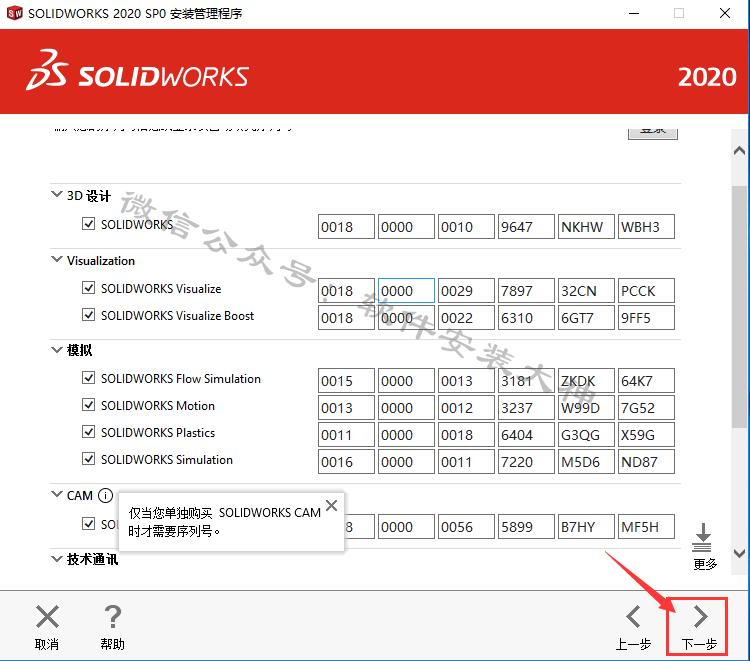Toggle SOLIDWORKS Motion checkbox
Image resolution: width=750 pixels, height=661 pixels.
click(x=88, y=405)
